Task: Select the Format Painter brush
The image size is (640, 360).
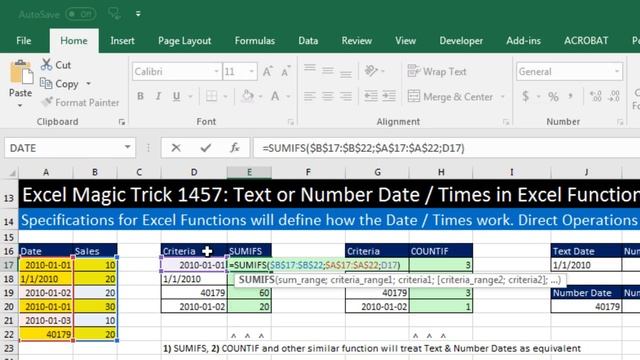Action: [x=47, y=102]
